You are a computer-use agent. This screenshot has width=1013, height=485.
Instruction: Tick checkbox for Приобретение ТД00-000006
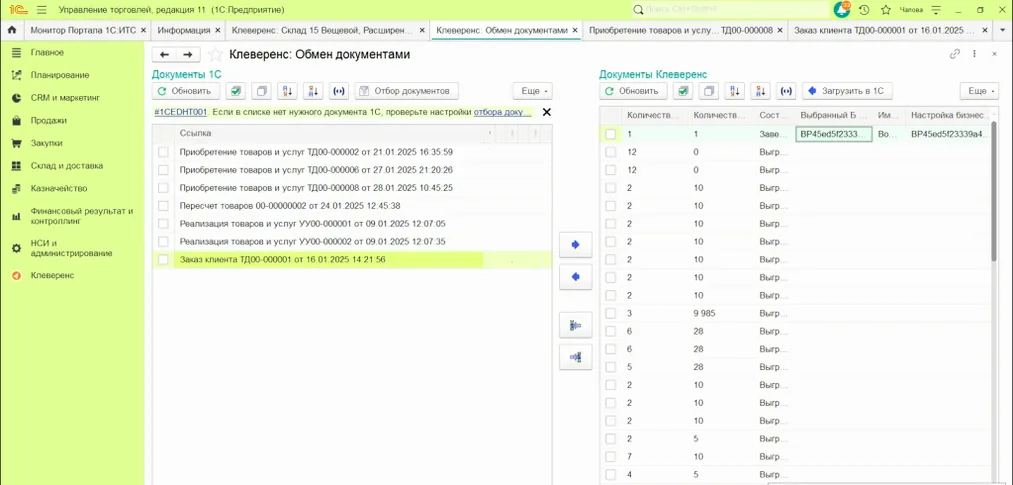(163, 170)
